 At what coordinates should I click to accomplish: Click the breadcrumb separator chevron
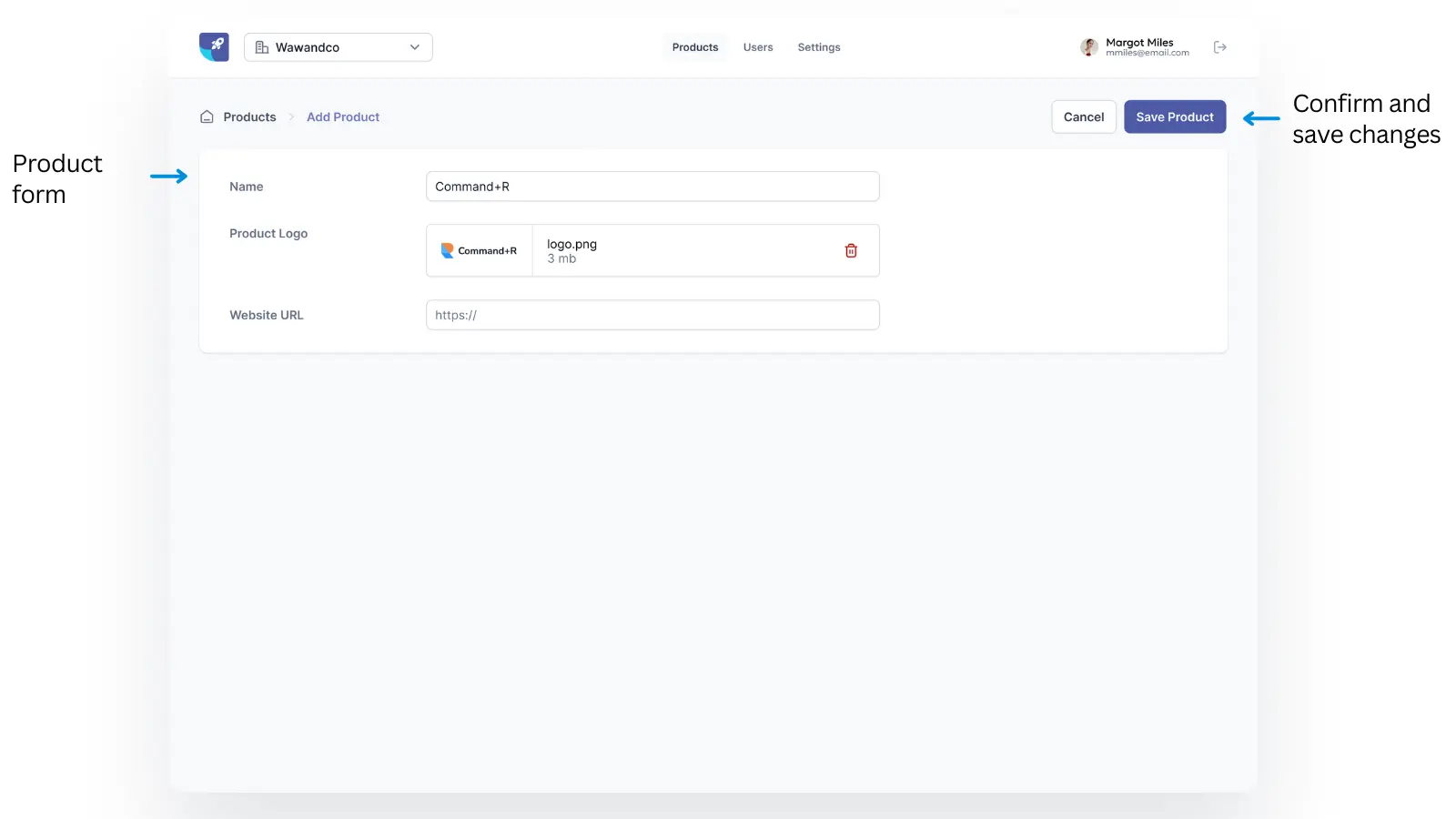[291, 116]
